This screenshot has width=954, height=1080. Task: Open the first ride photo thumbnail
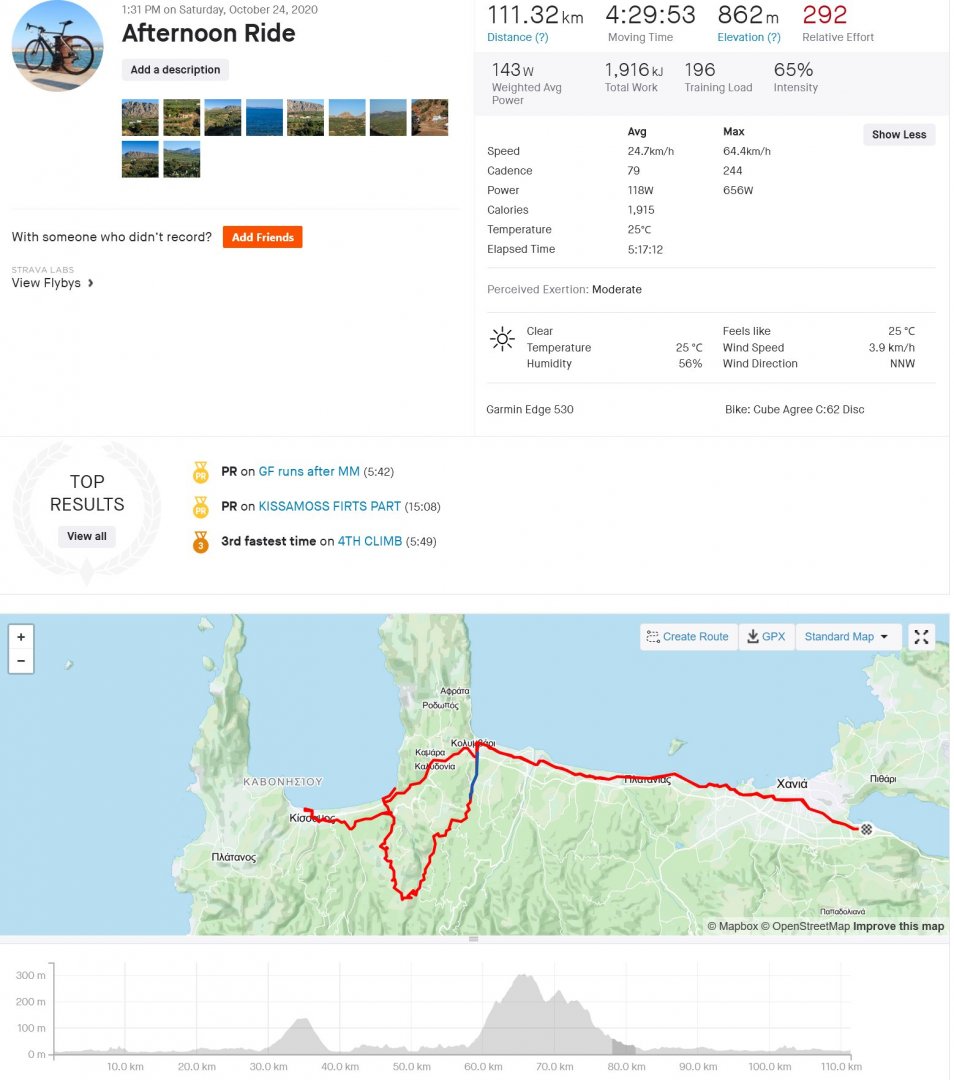[140, 117]
